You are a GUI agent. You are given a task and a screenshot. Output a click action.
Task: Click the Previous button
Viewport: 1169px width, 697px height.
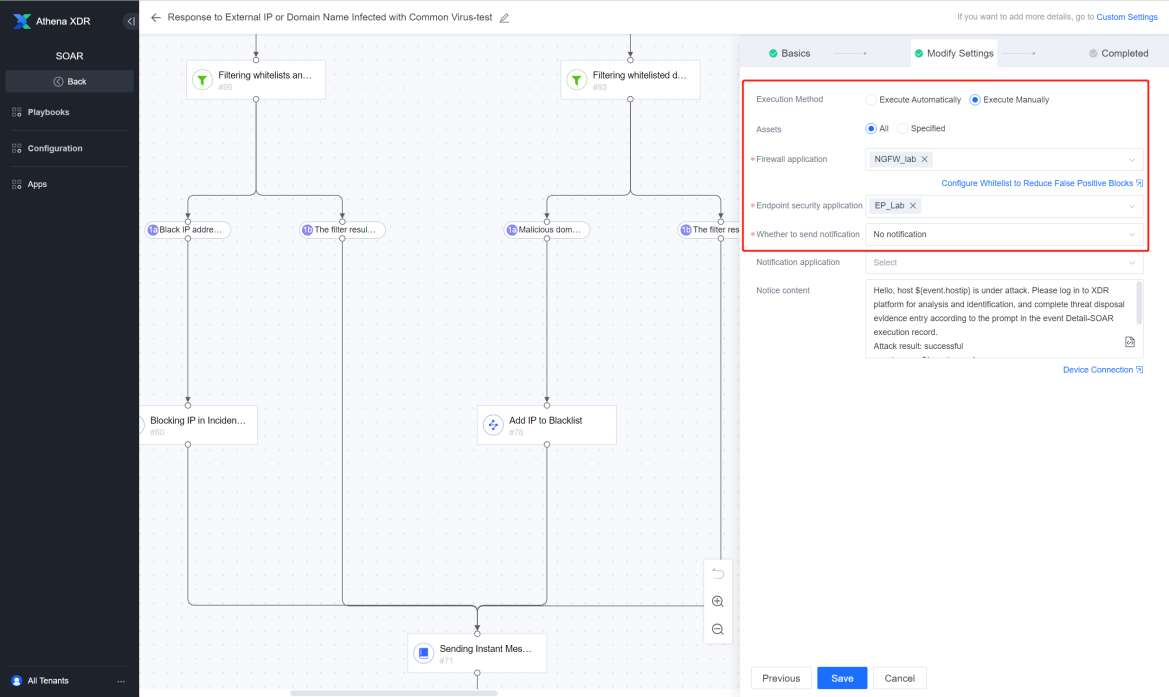pyautogui.click(x=781, y=678)
